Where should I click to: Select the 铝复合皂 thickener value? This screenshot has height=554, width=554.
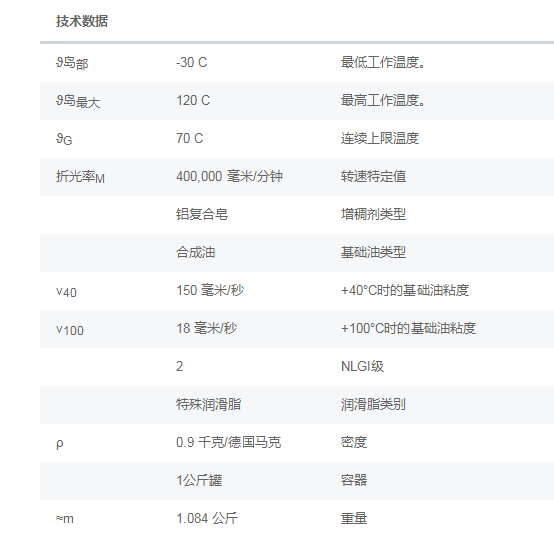point(202,214)
